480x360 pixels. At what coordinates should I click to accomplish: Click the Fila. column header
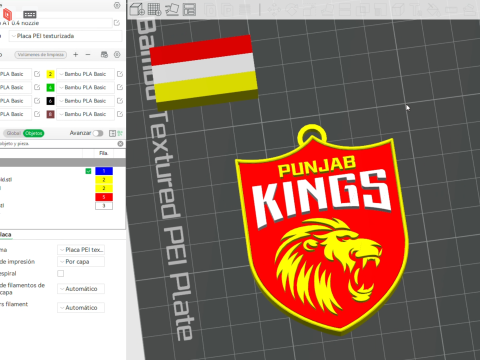[x=104, y=153]
